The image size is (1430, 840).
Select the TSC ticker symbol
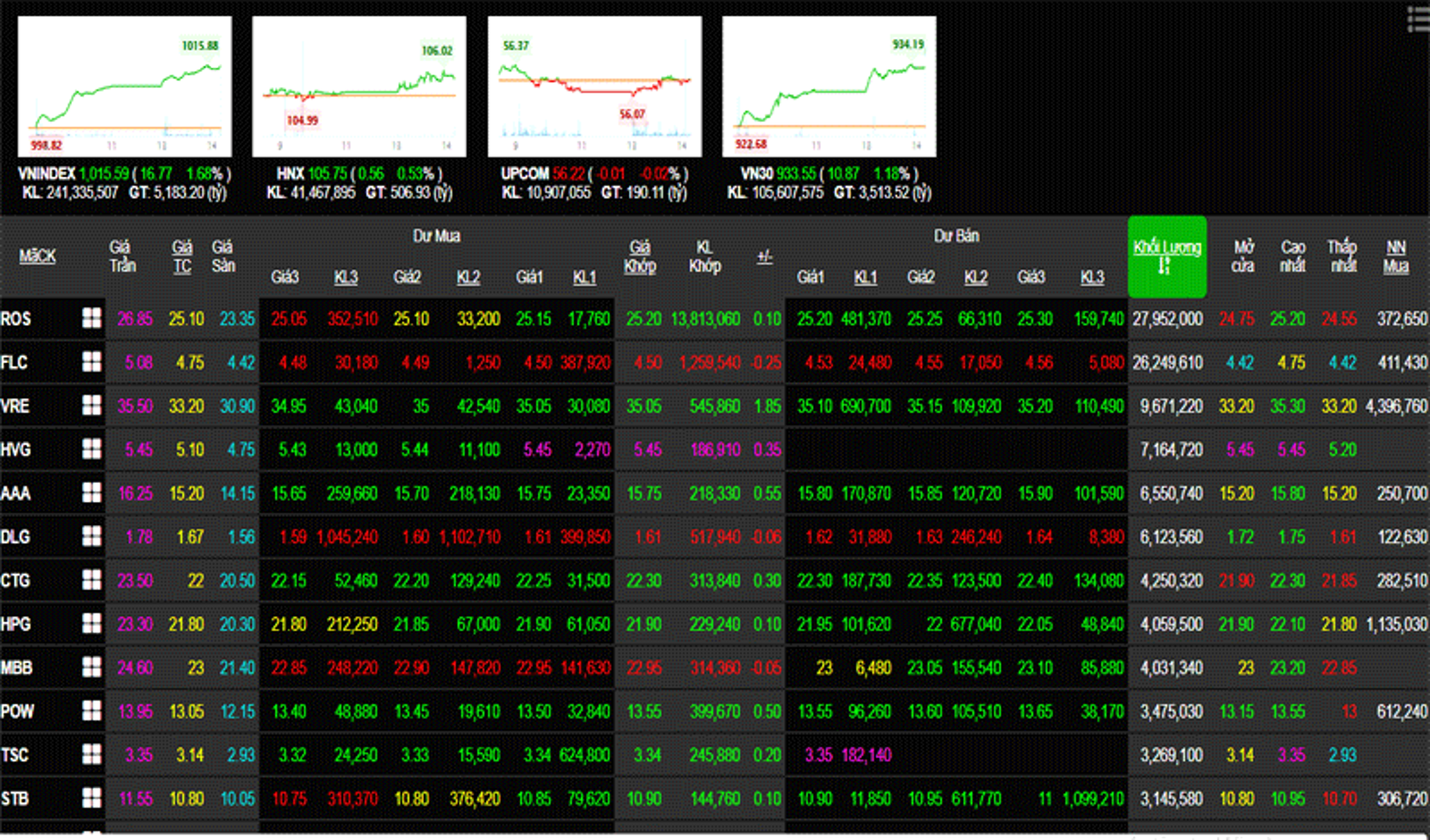(15, 754)
